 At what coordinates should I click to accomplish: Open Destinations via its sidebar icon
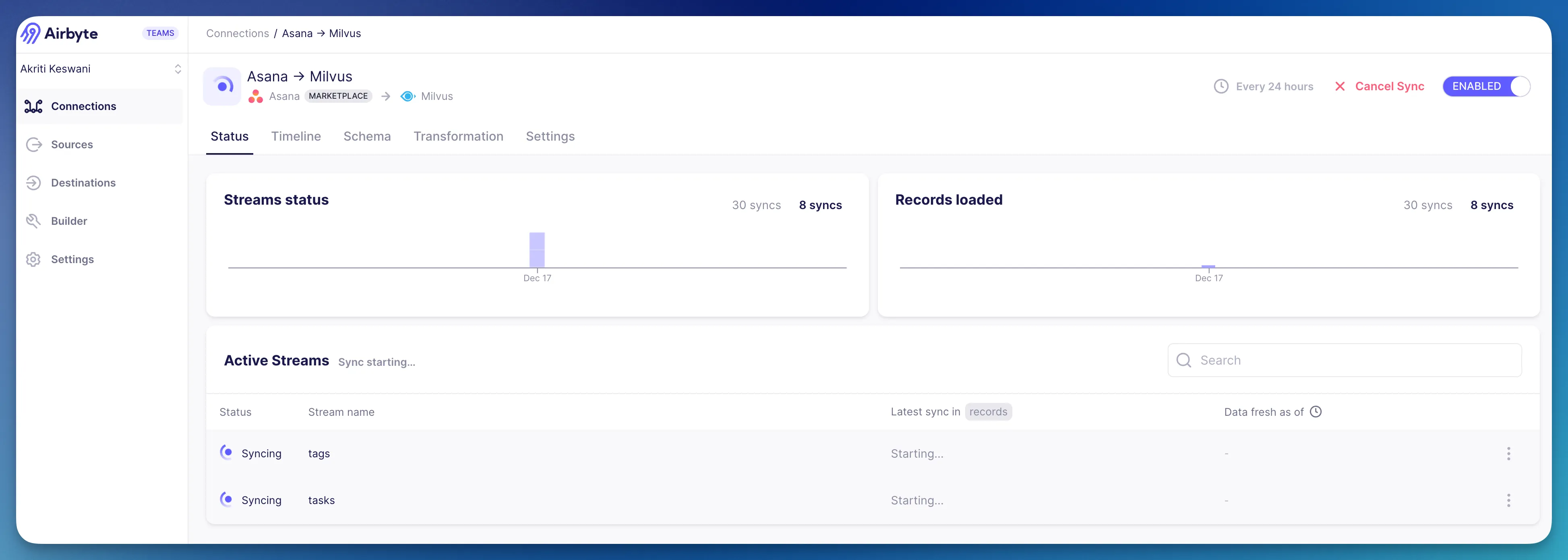tap(33, 183)
